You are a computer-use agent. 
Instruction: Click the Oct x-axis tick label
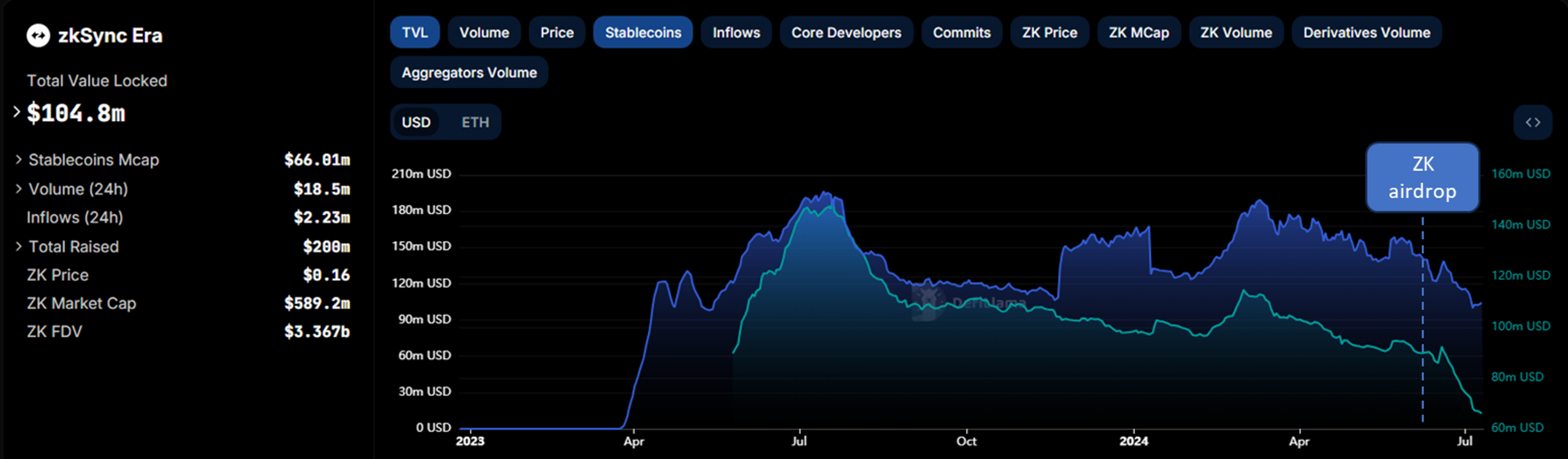(967, 441)
